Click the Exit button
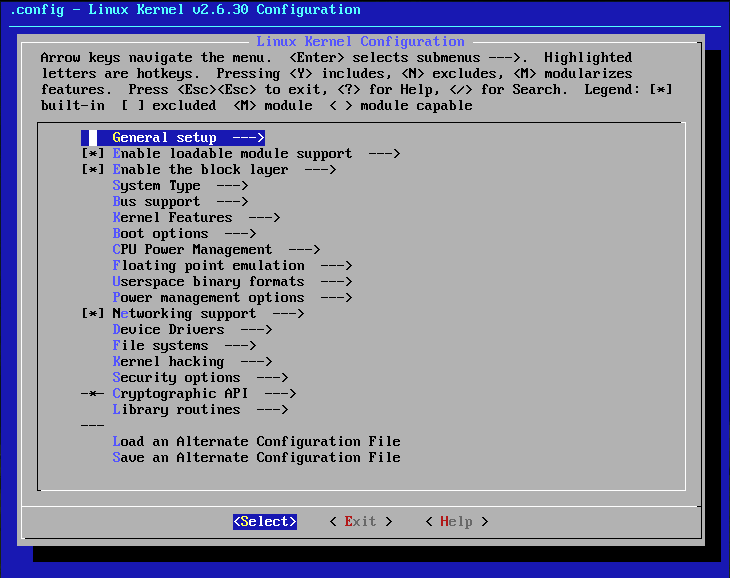The width and height of the screenshot is (730, 578). 361,522
